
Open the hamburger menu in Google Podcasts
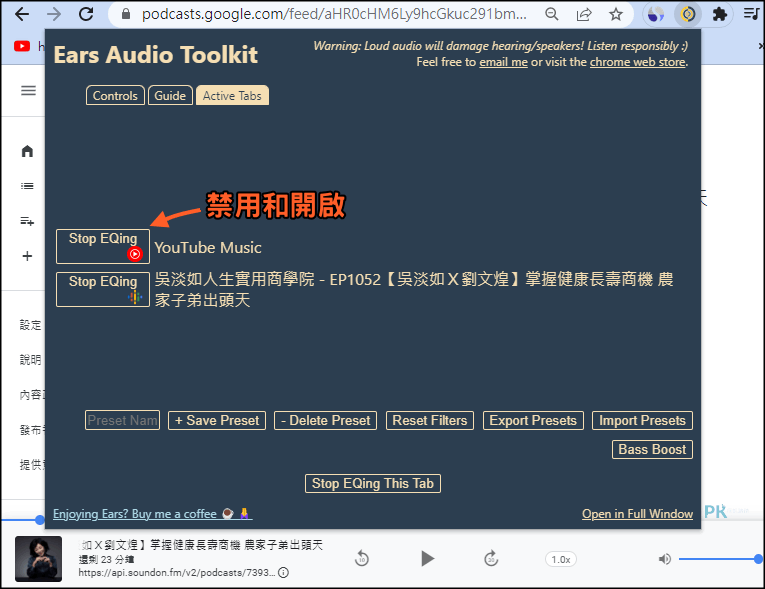[x=28, y=90]
